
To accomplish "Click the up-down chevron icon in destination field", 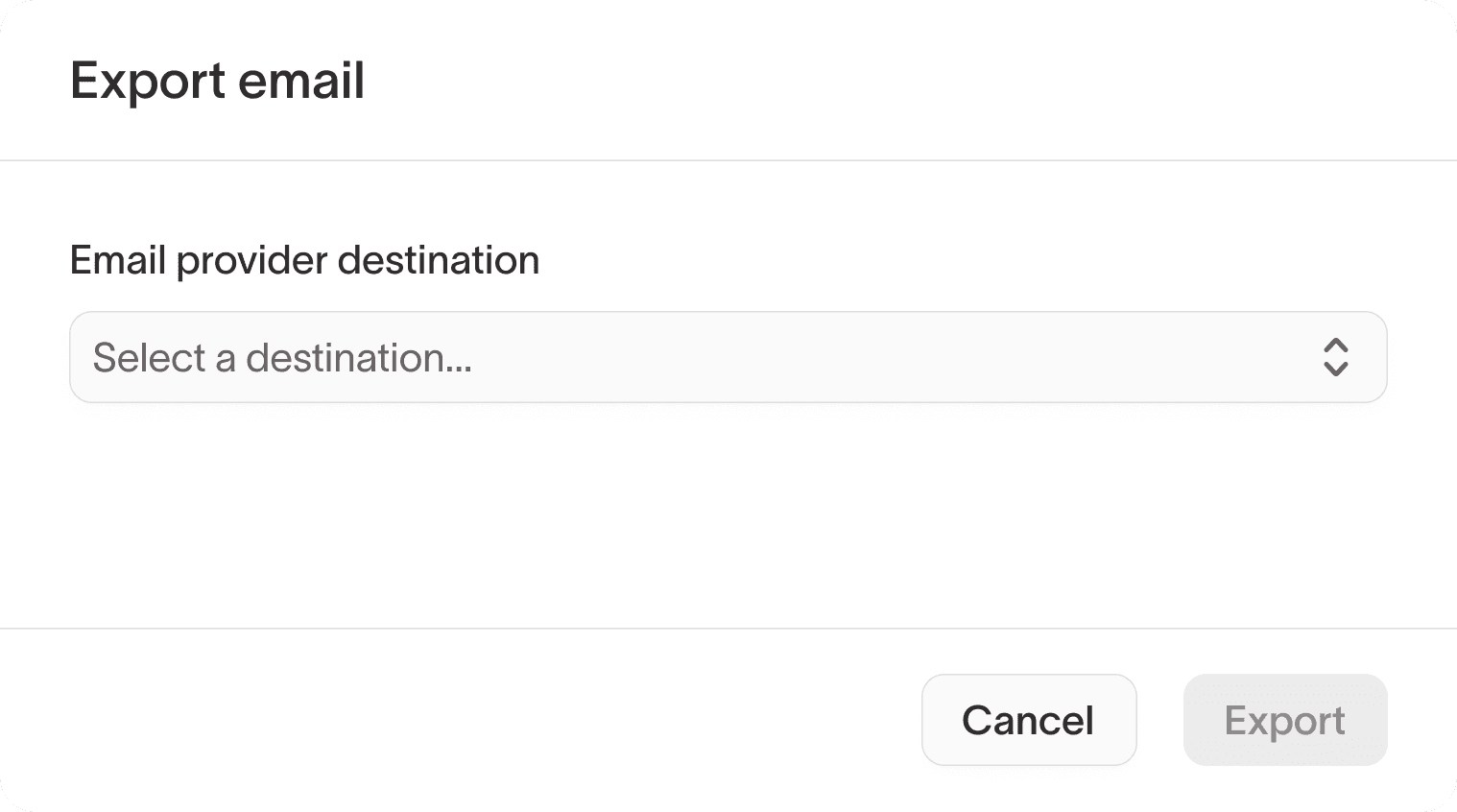I will tap(1335, 357).
